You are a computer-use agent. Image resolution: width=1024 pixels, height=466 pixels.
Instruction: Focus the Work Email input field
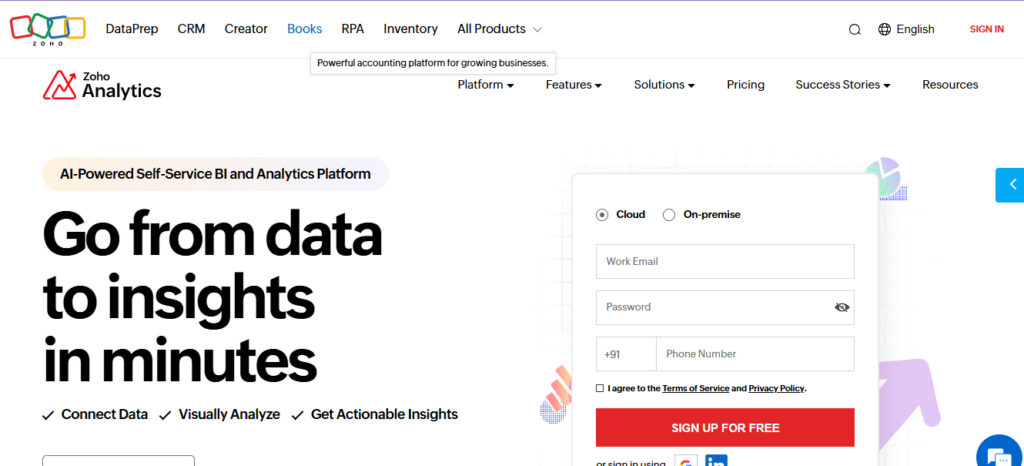(725, 261)
